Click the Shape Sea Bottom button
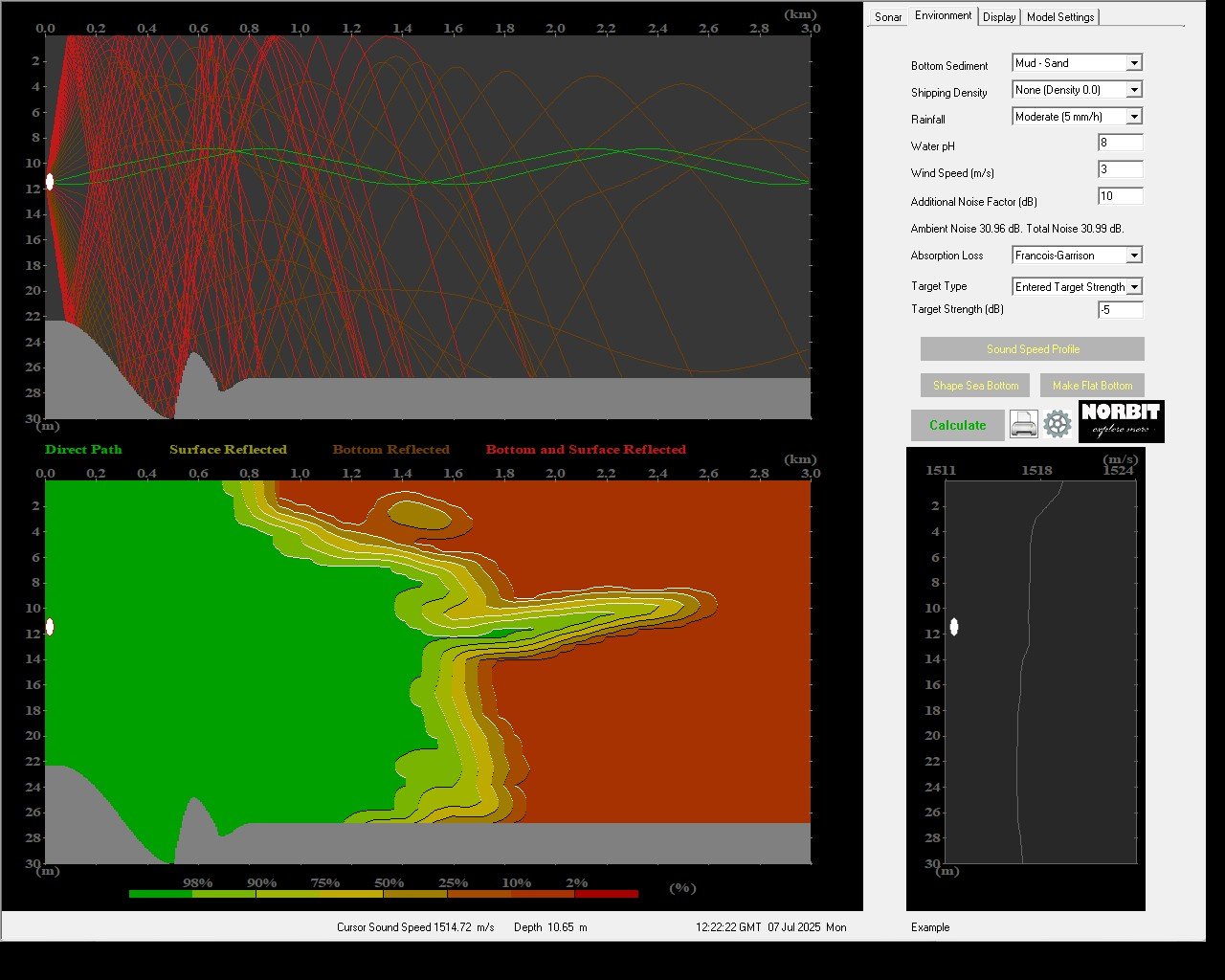The height and width of the screenshot is (980, 1225). [975, 386]
